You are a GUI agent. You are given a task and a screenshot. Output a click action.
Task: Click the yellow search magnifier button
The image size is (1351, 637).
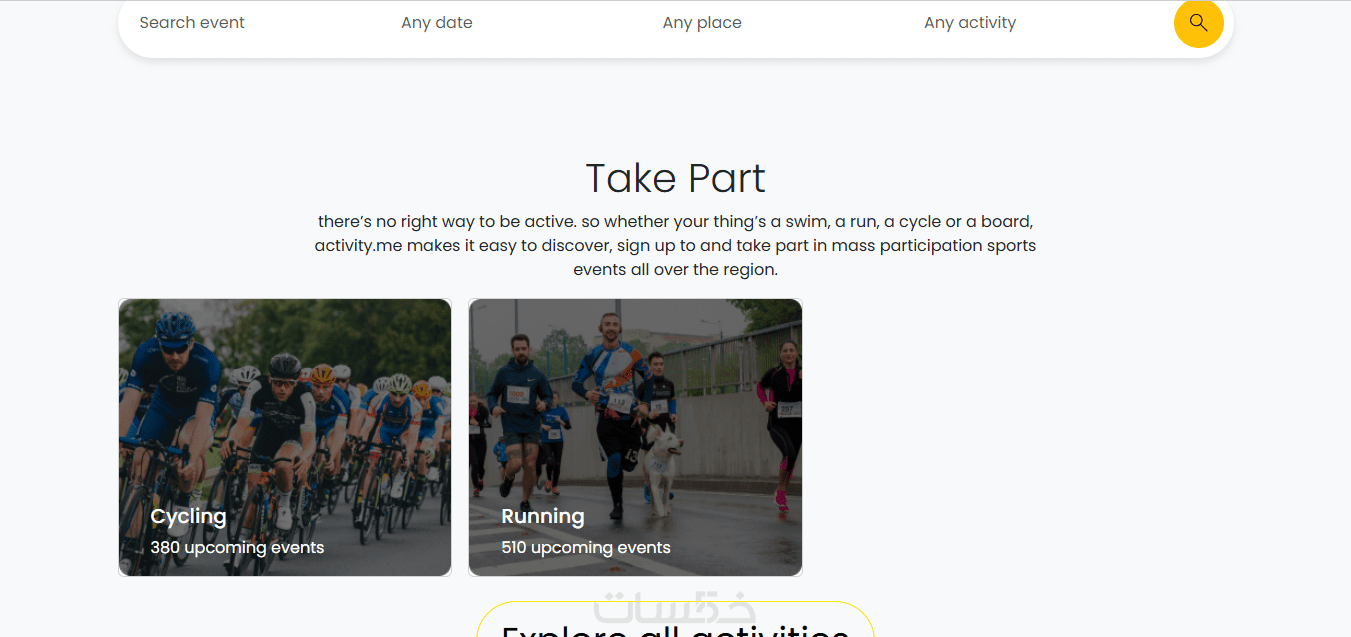point(1198,23)
